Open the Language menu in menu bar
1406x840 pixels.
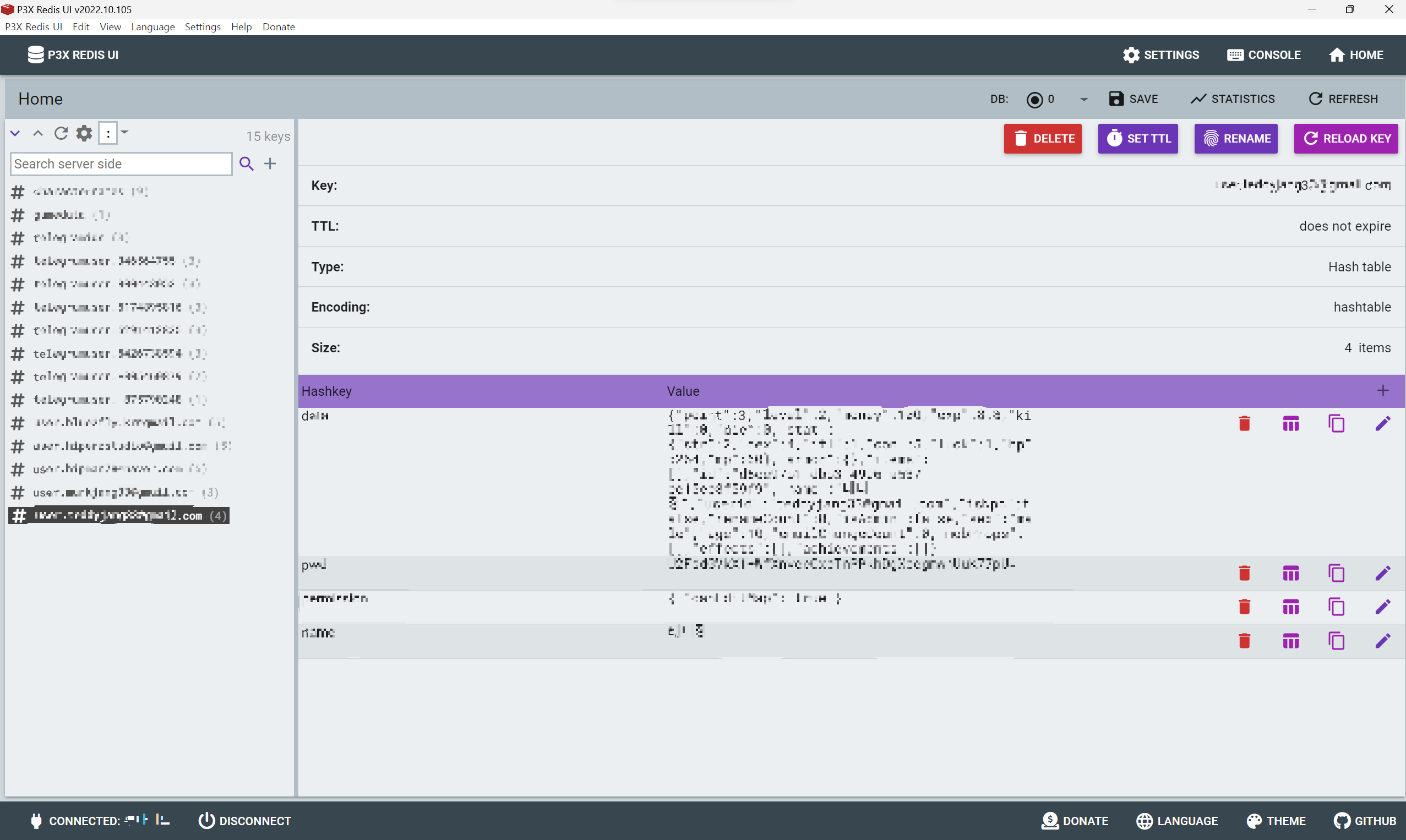click(153, 26)
